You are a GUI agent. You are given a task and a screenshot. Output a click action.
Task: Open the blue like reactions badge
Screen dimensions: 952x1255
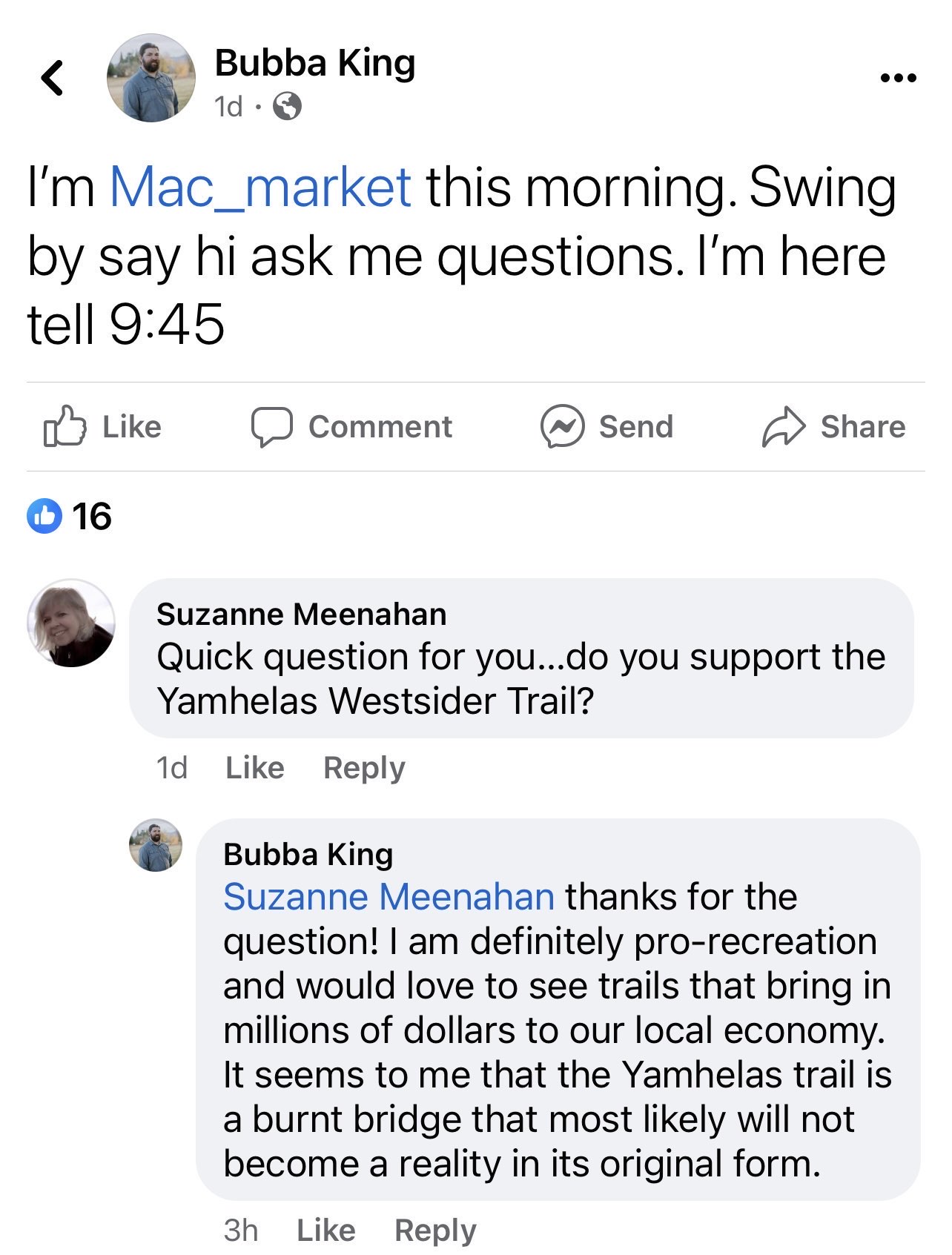click(44, 516)
